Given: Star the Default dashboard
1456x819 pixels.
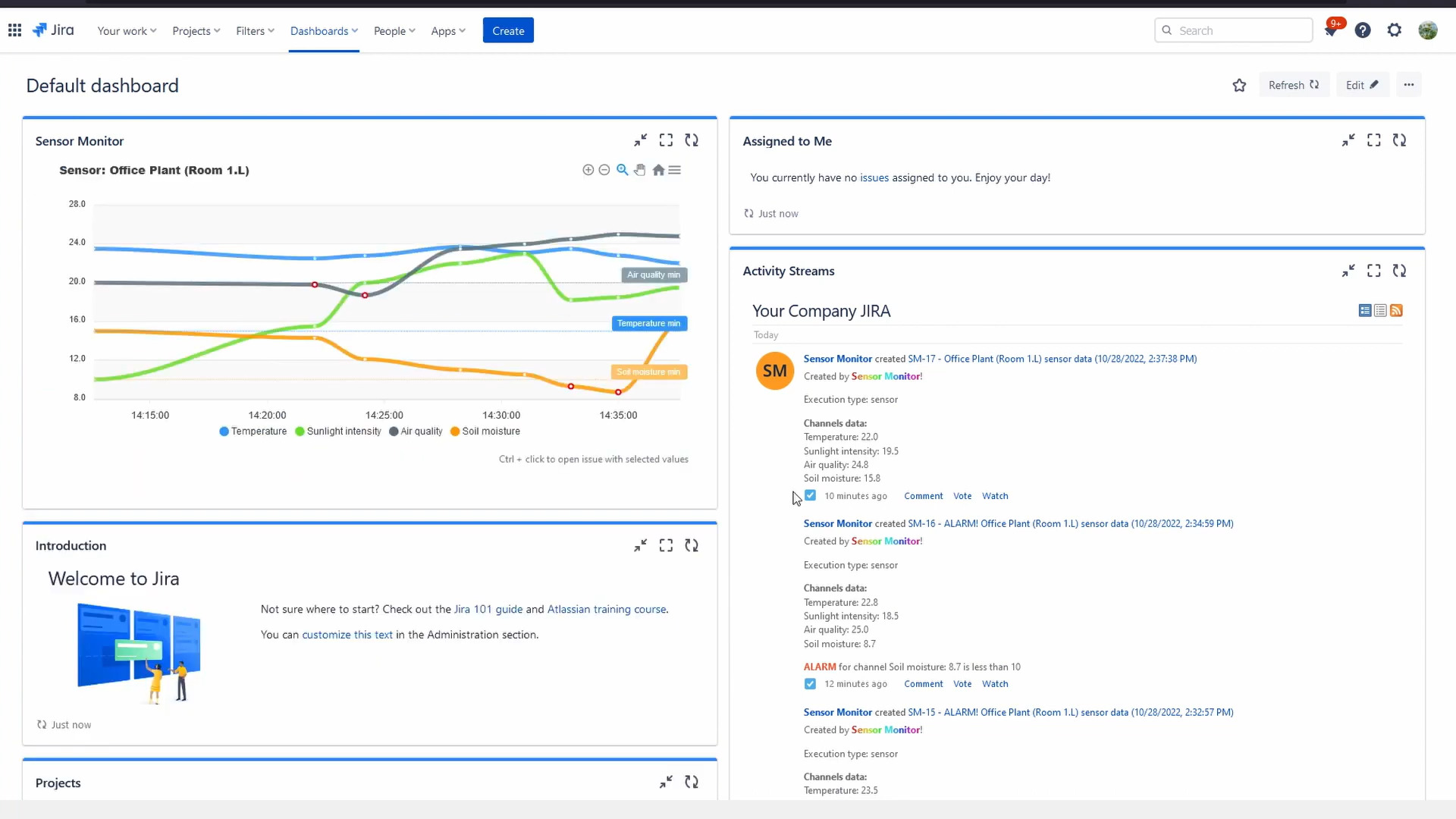Looking at the screenshot, I should coord(1239,85).
